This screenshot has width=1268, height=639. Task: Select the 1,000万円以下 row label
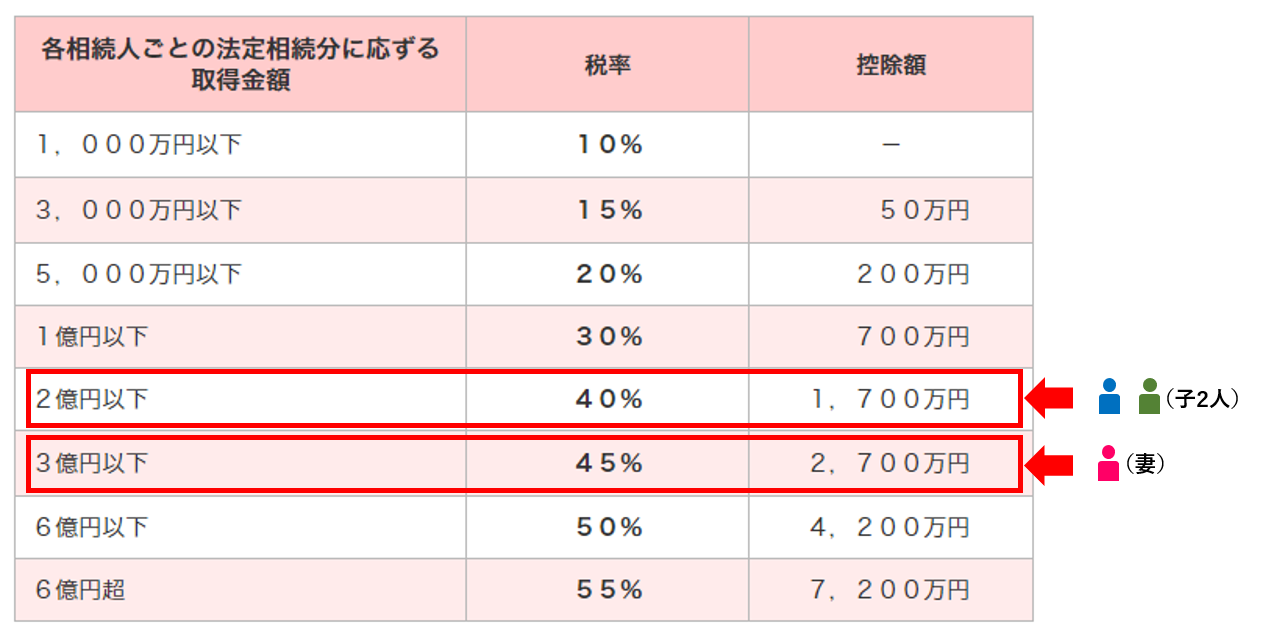click(139, 145)
